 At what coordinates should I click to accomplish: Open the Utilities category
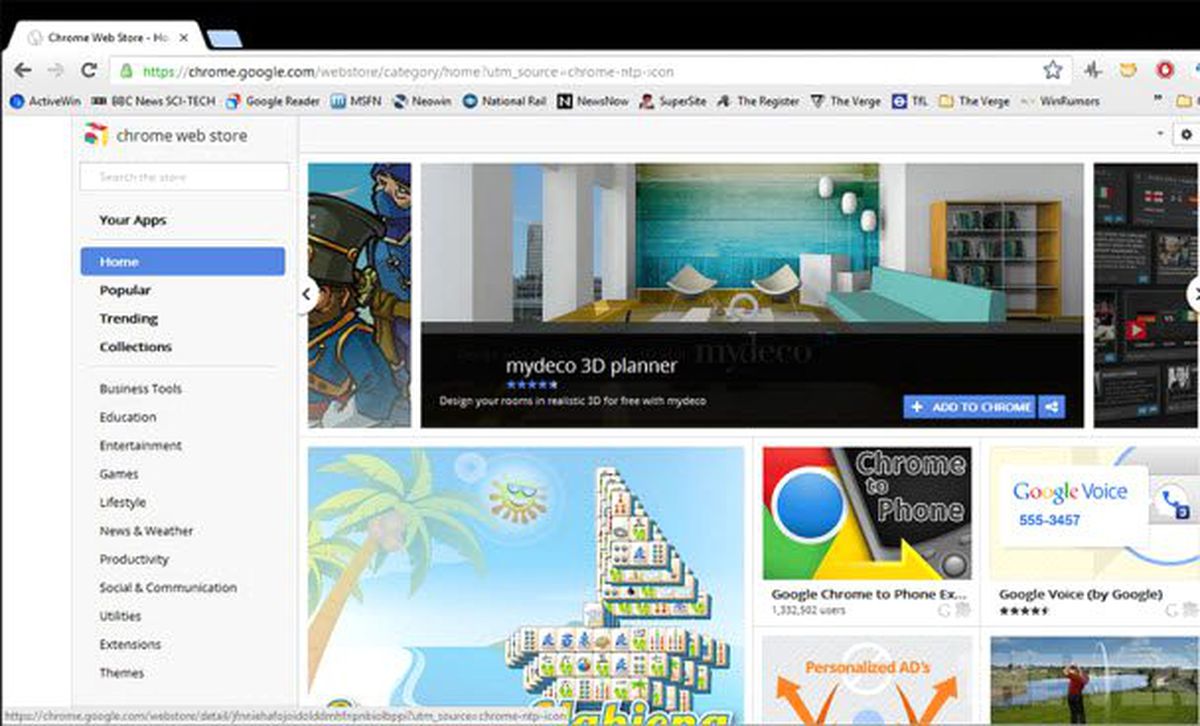tap(120, 616)
